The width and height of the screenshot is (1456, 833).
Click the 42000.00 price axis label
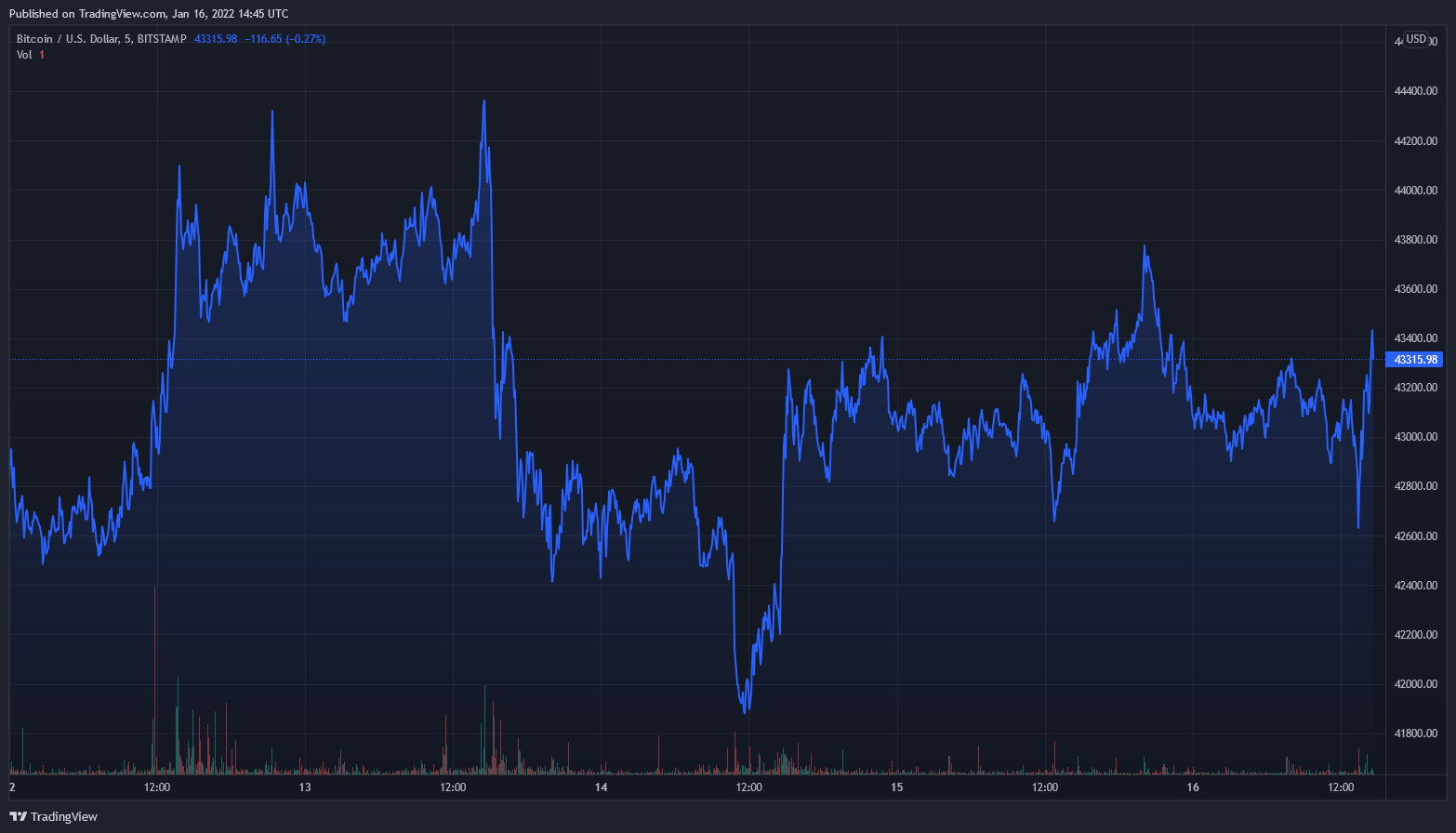pos(1416,684)
